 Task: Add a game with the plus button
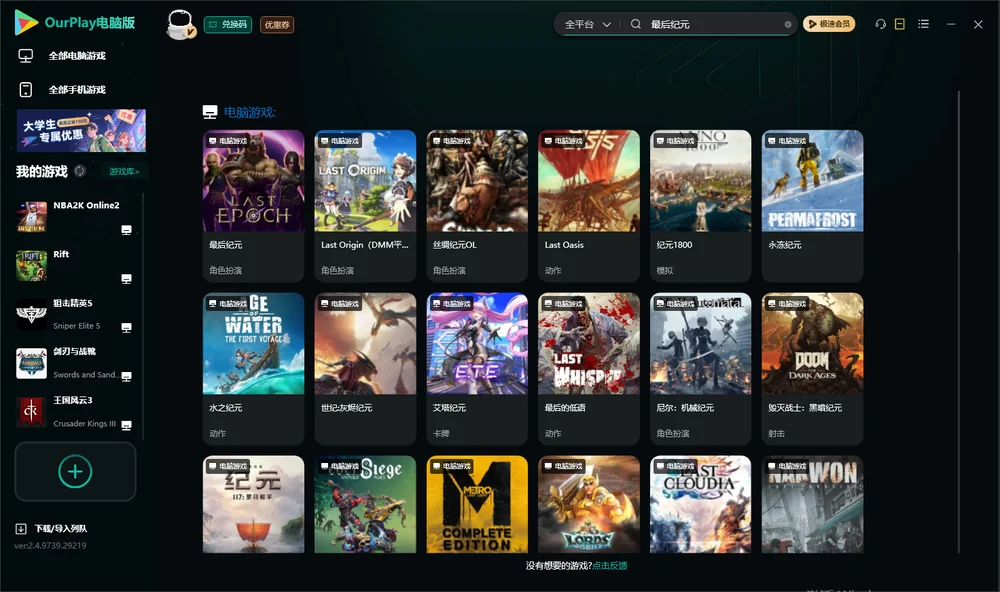[x=75, y=471]
